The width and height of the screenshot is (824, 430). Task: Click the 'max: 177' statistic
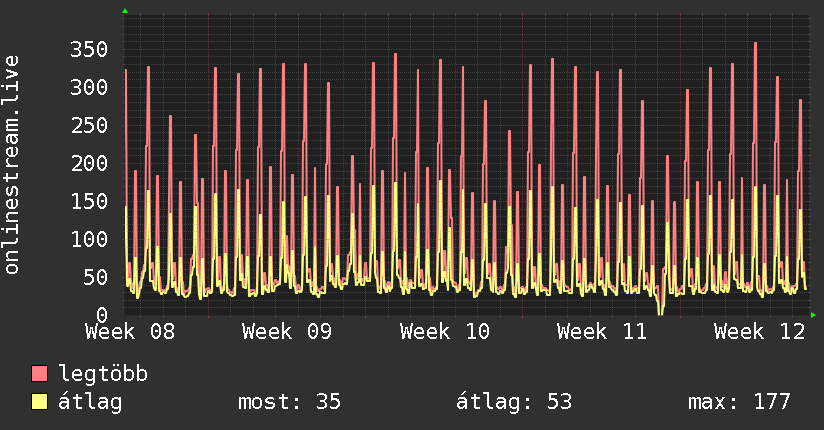[739, 402]
